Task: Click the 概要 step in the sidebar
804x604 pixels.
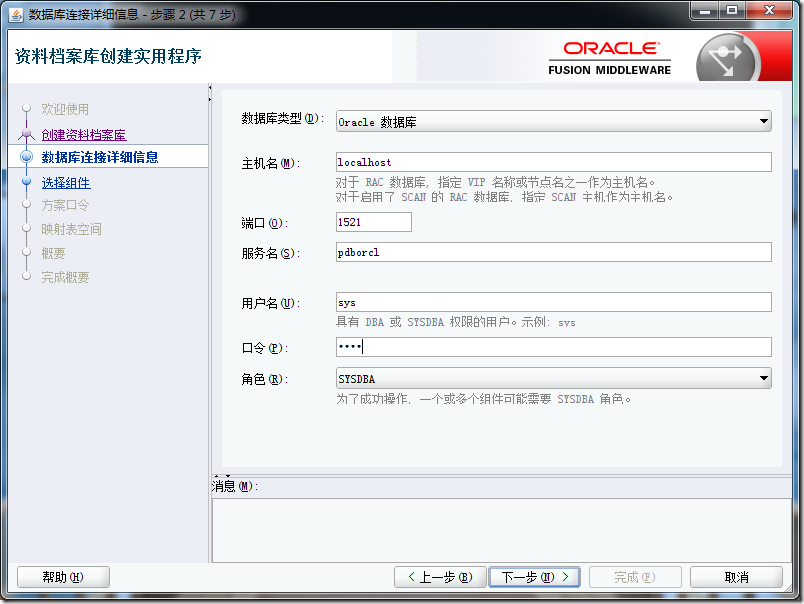Action: 53,253
